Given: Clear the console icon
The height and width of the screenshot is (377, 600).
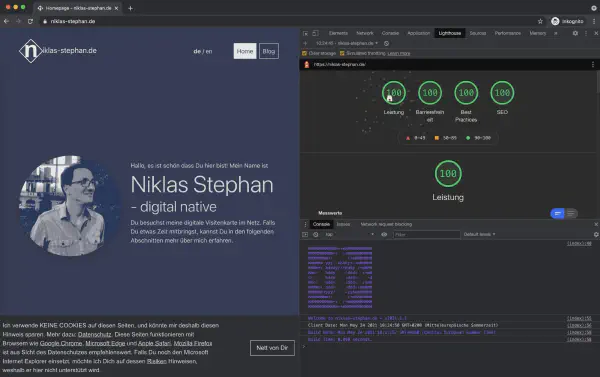Looking at the screenshot, I should point(316,234).
